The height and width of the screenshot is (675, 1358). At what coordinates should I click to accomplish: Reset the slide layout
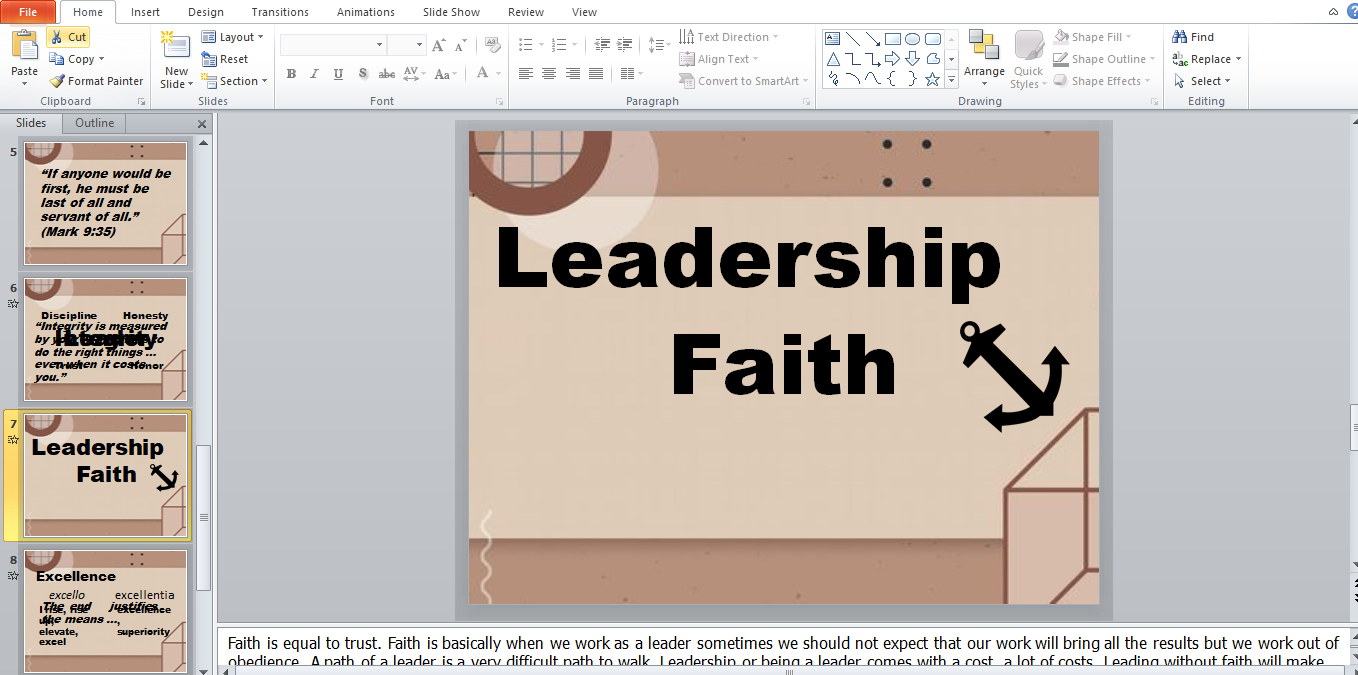(225, 59)
